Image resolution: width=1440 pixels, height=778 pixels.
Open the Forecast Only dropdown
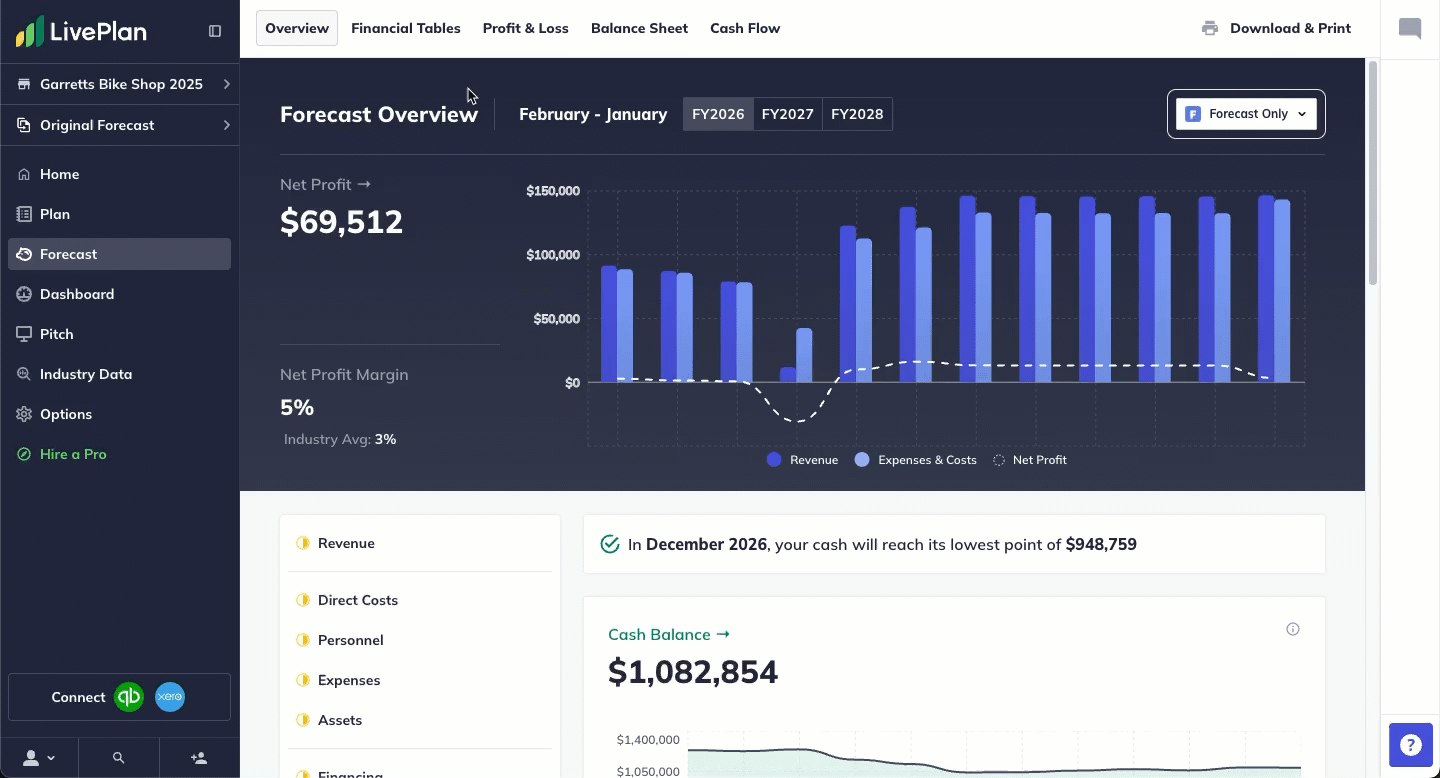tap(1246, 113)
